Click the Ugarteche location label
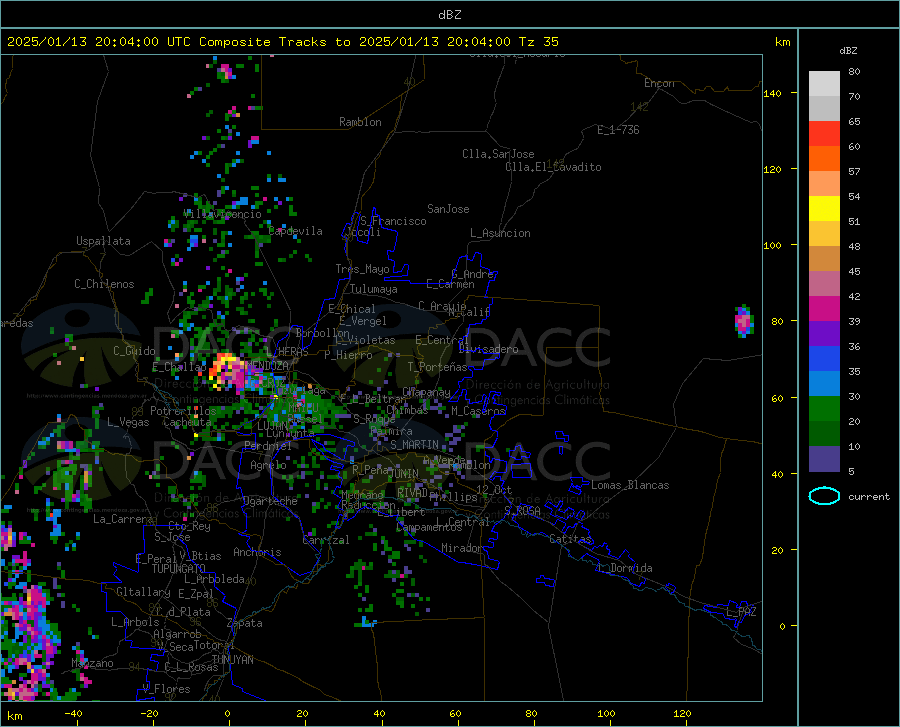 pyautogui.click(x=270, y=501)
